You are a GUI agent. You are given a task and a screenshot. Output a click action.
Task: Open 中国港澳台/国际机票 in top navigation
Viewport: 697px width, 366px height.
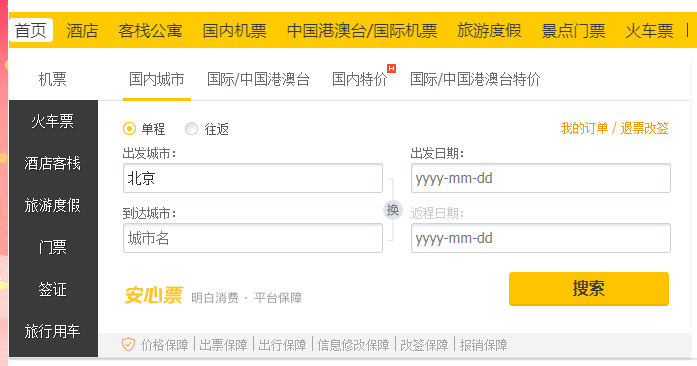[x=362, y=31]
